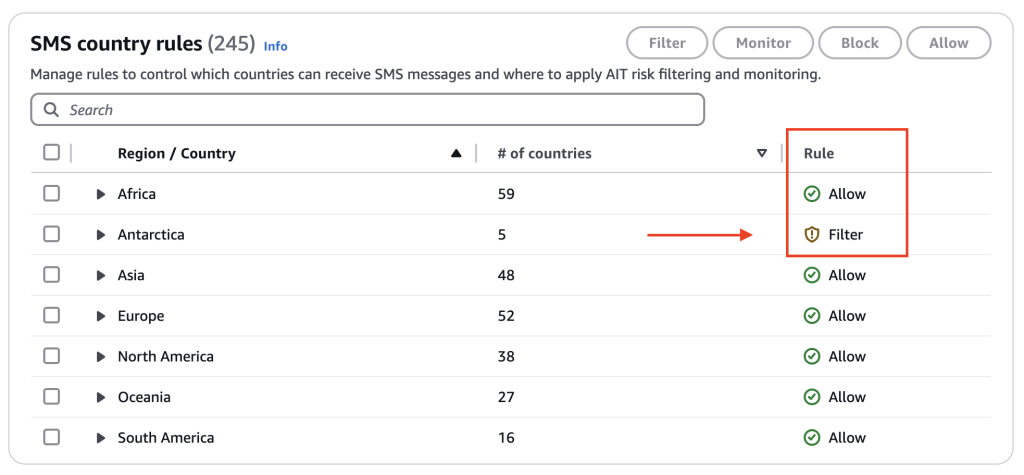
Task: Click the green Allow icon for Africa
Action: [812, 194]
